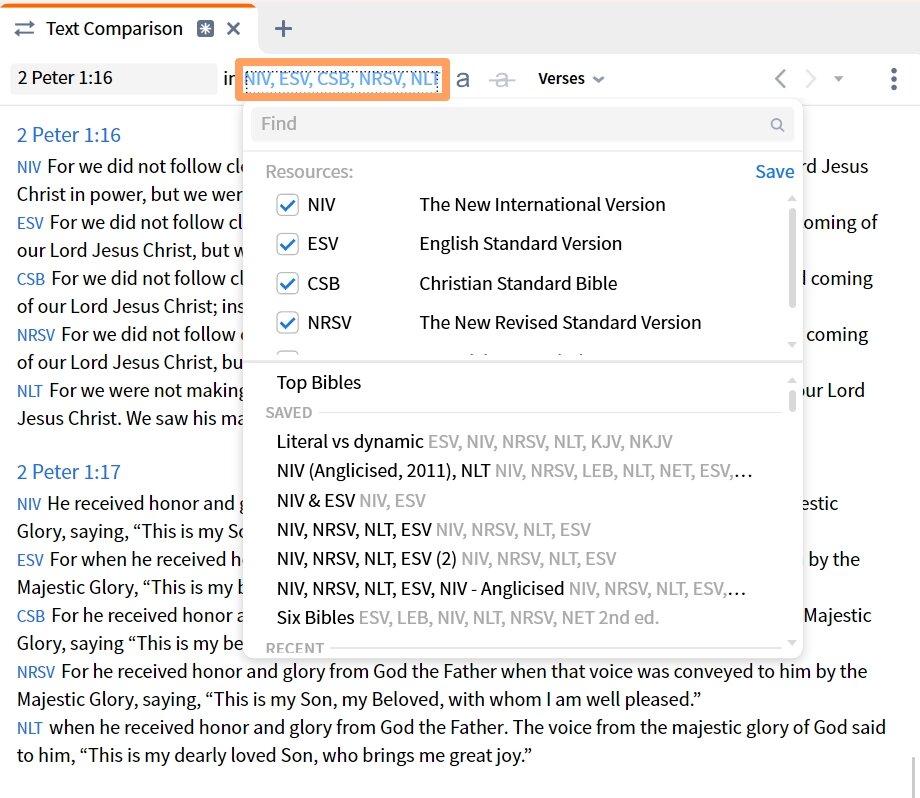Click the 'English Standard Version' resource title
The height and width of the screenshot is (798, 920).
point(520,244)
